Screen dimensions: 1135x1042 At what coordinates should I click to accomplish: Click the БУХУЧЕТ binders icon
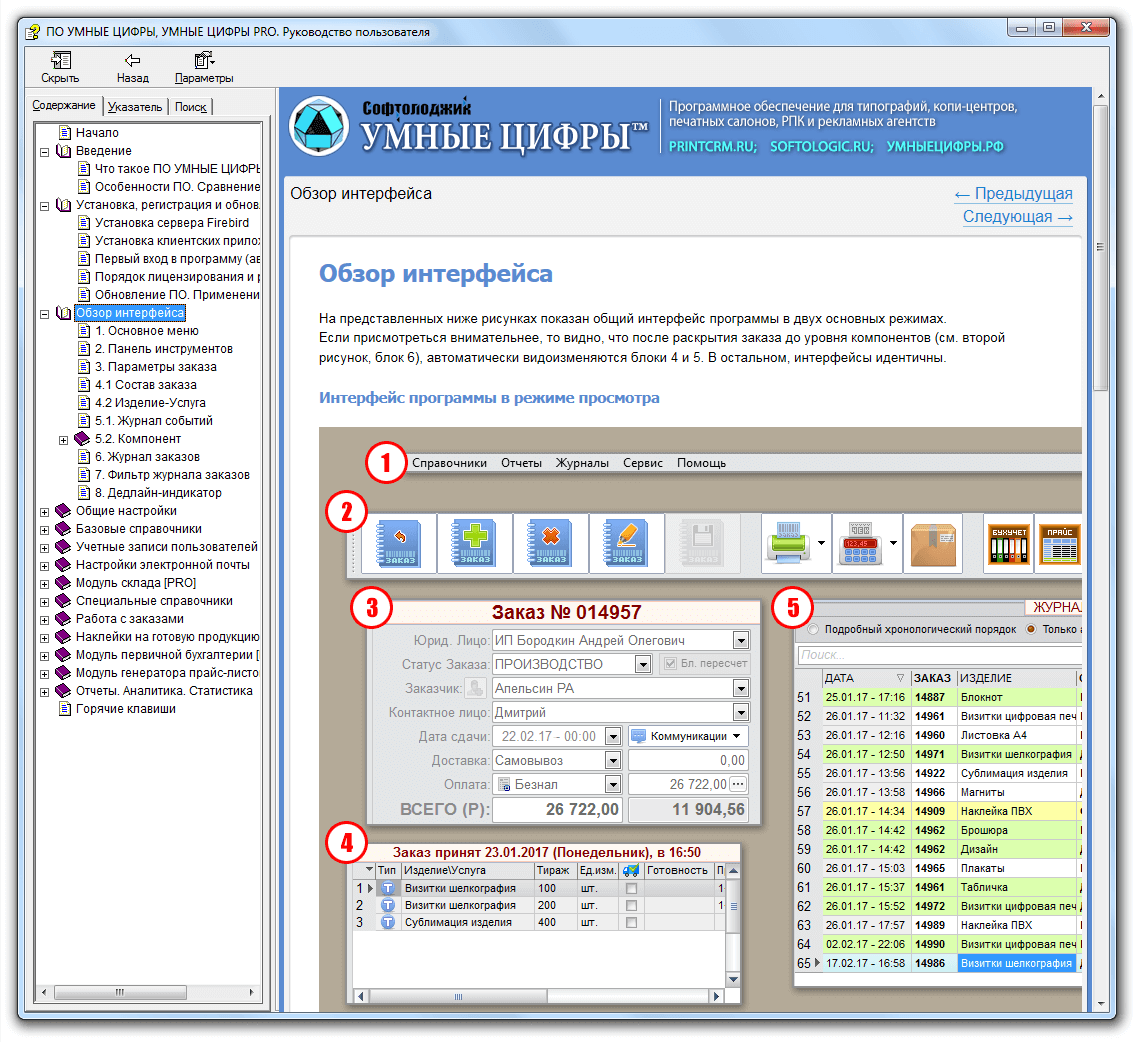1009,545
